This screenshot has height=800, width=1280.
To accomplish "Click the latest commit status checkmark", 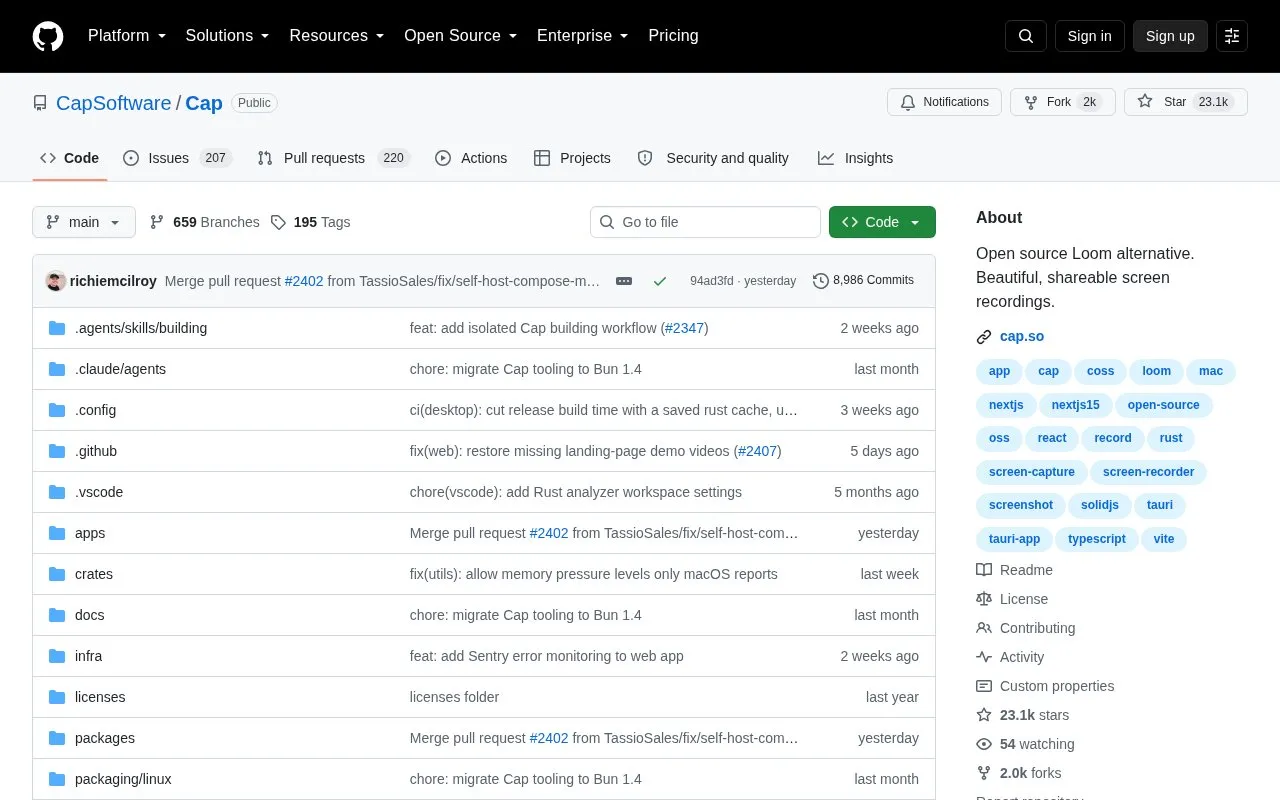I will [660, 281].
